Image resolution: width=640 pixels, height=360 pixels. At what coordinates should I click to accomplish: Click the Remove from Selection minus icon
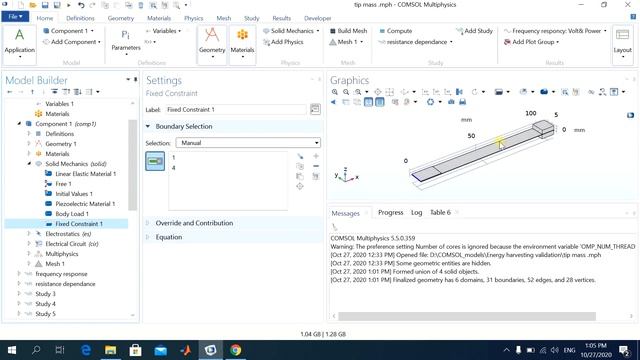pyautogui.click(x=316, y=166)
